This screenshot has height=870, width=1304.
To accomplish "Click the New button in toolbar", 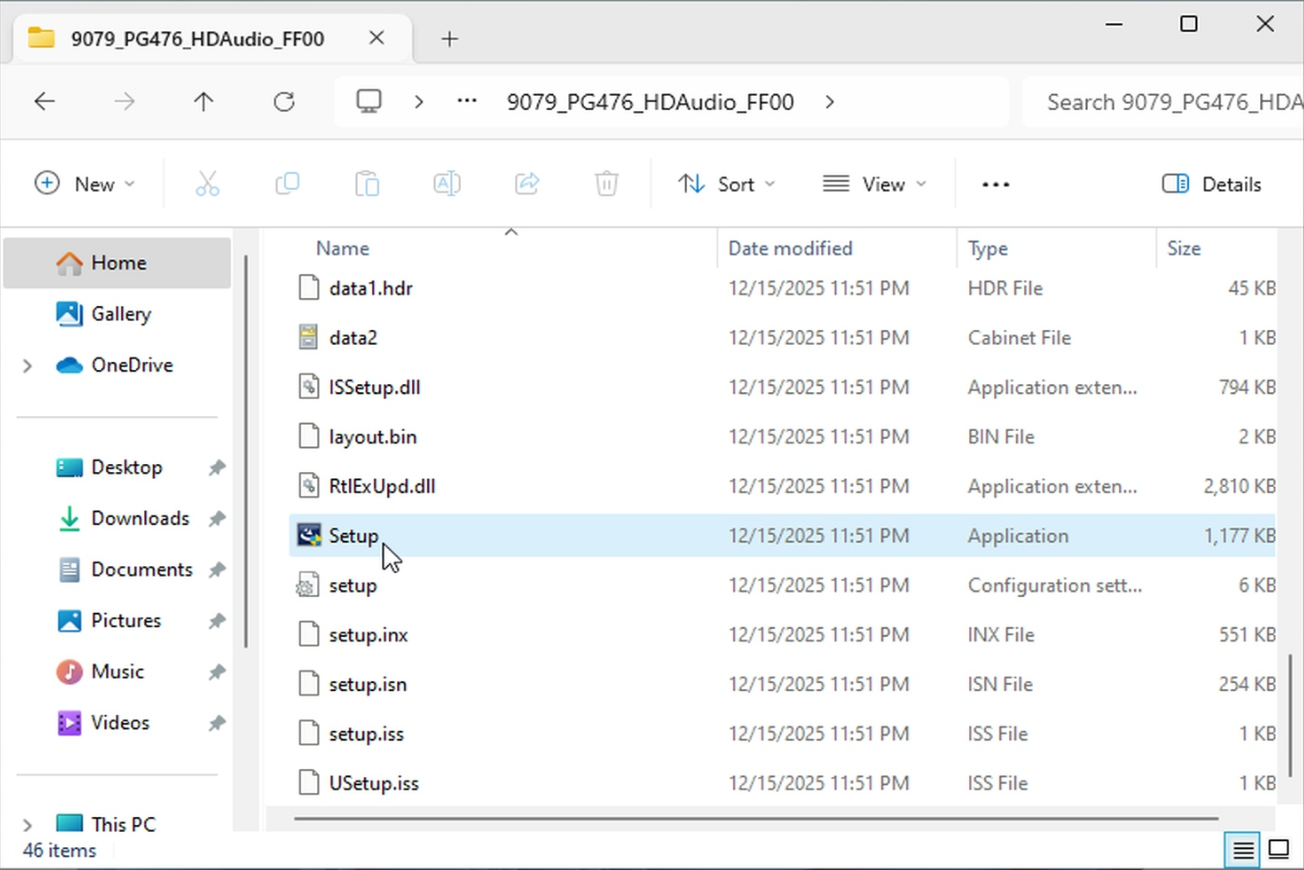I will [84, 184].
